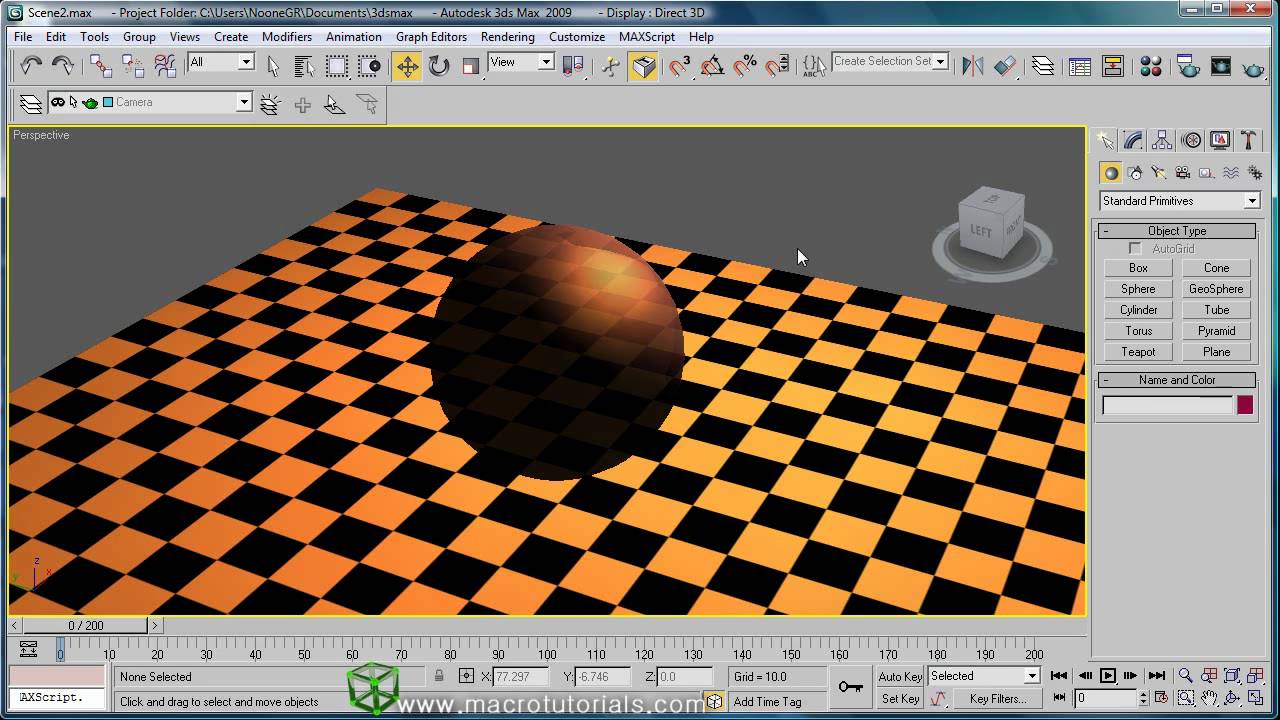Click the object color swatch
Screen dimensions: 1280x720
click(1244, 405)
